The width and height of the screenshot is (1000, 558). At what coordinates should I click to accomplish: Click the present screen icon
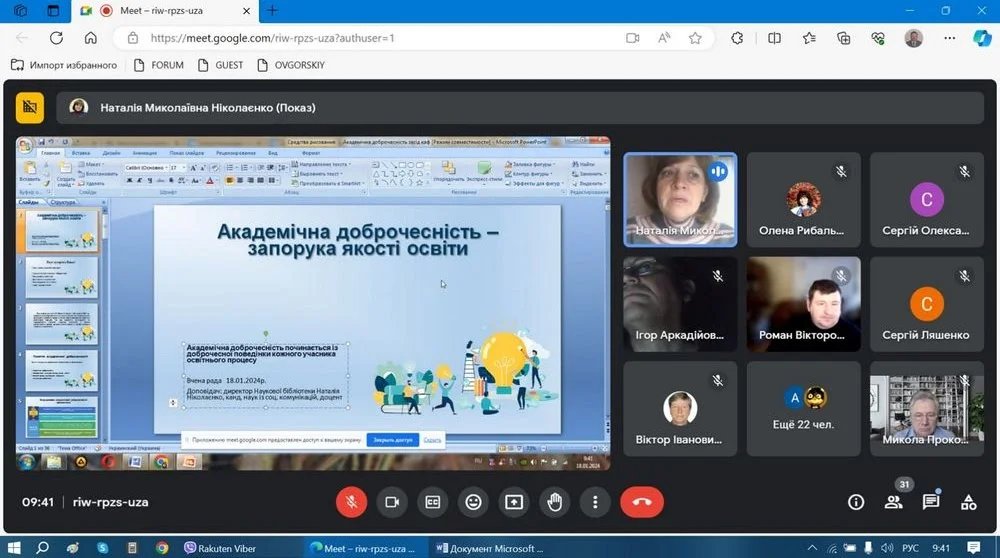click(514, 502)
